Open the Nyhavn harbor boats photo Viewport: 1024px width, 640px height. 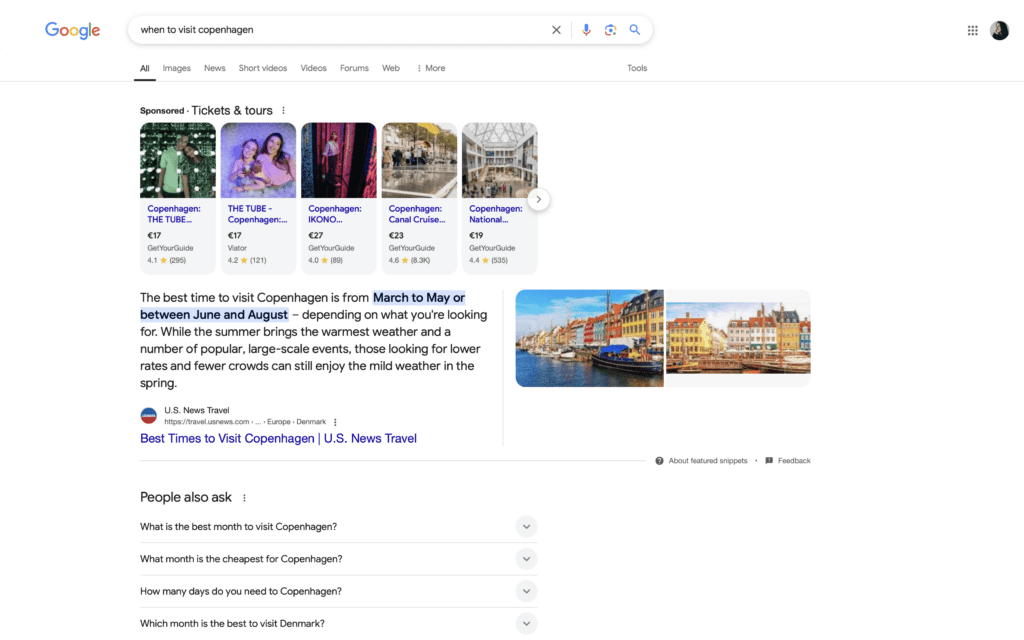[589, 338]
